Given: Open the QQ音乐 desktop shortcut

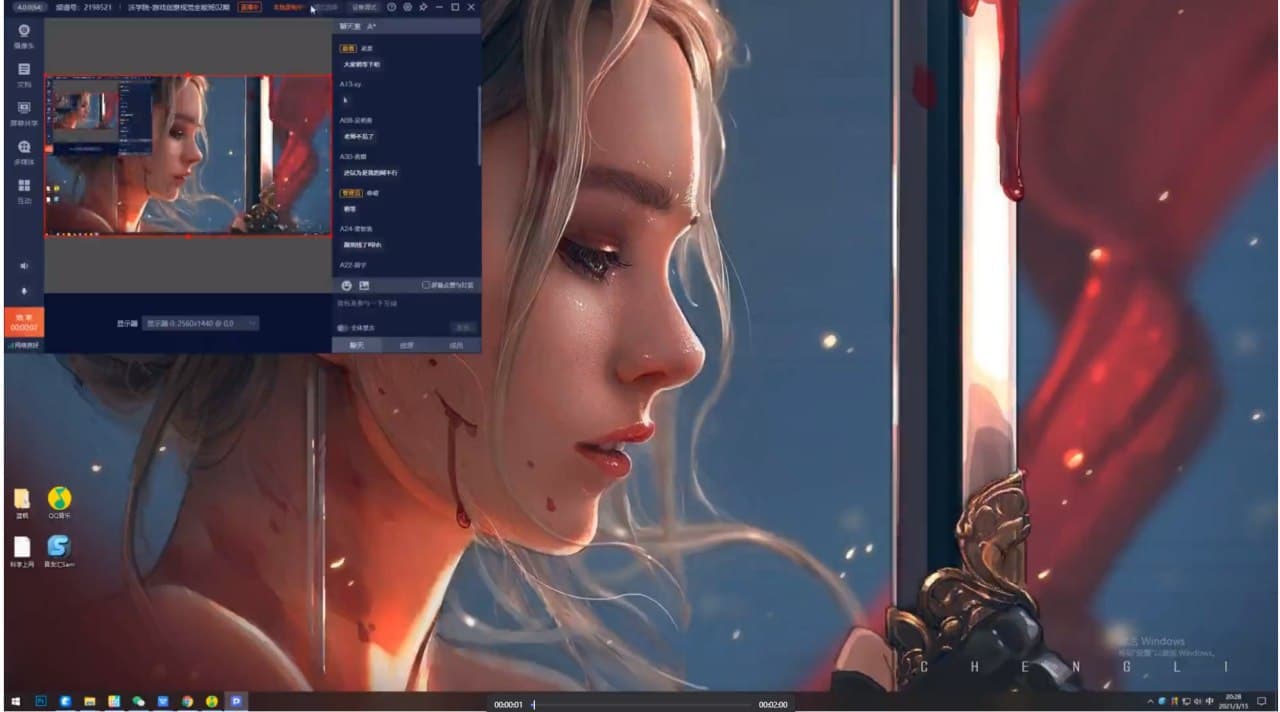Looking at the screenshot, I should point(60,504).
